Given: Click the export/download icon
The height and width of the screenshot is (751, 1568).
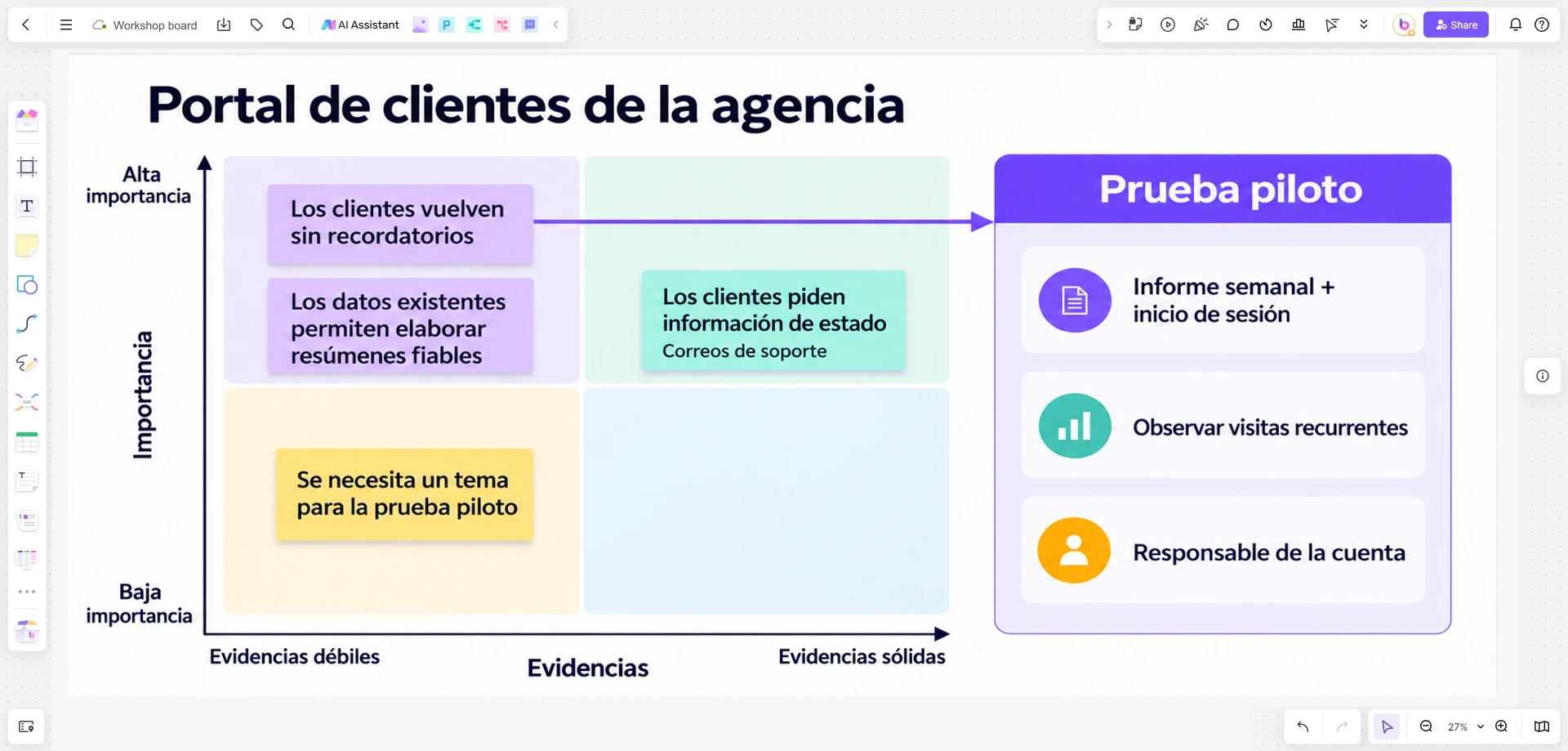Looking at the screenshot, I should [x=224, y=25].
